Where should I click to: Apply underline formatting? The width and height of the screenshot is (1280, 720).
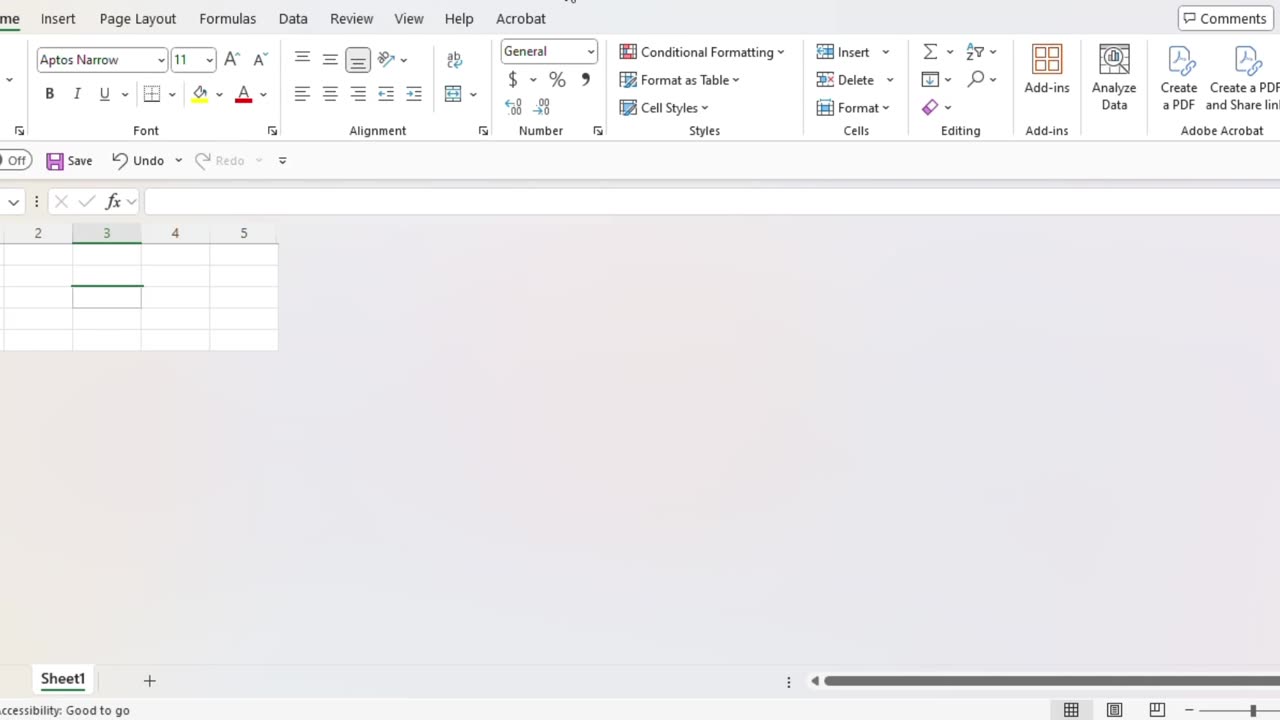104,94
